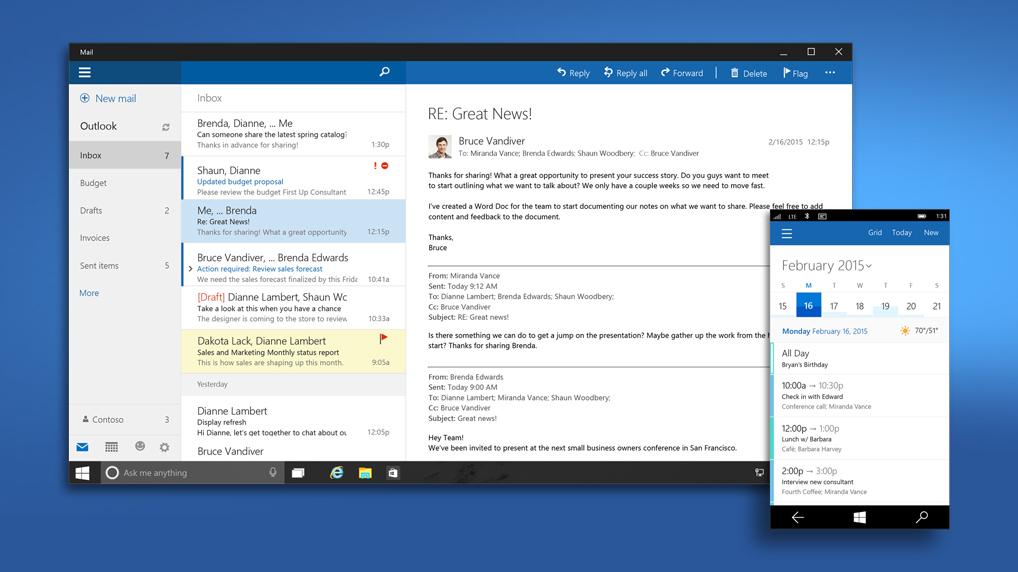Switch to the Calendar icon in Mail

coord(111,447)
